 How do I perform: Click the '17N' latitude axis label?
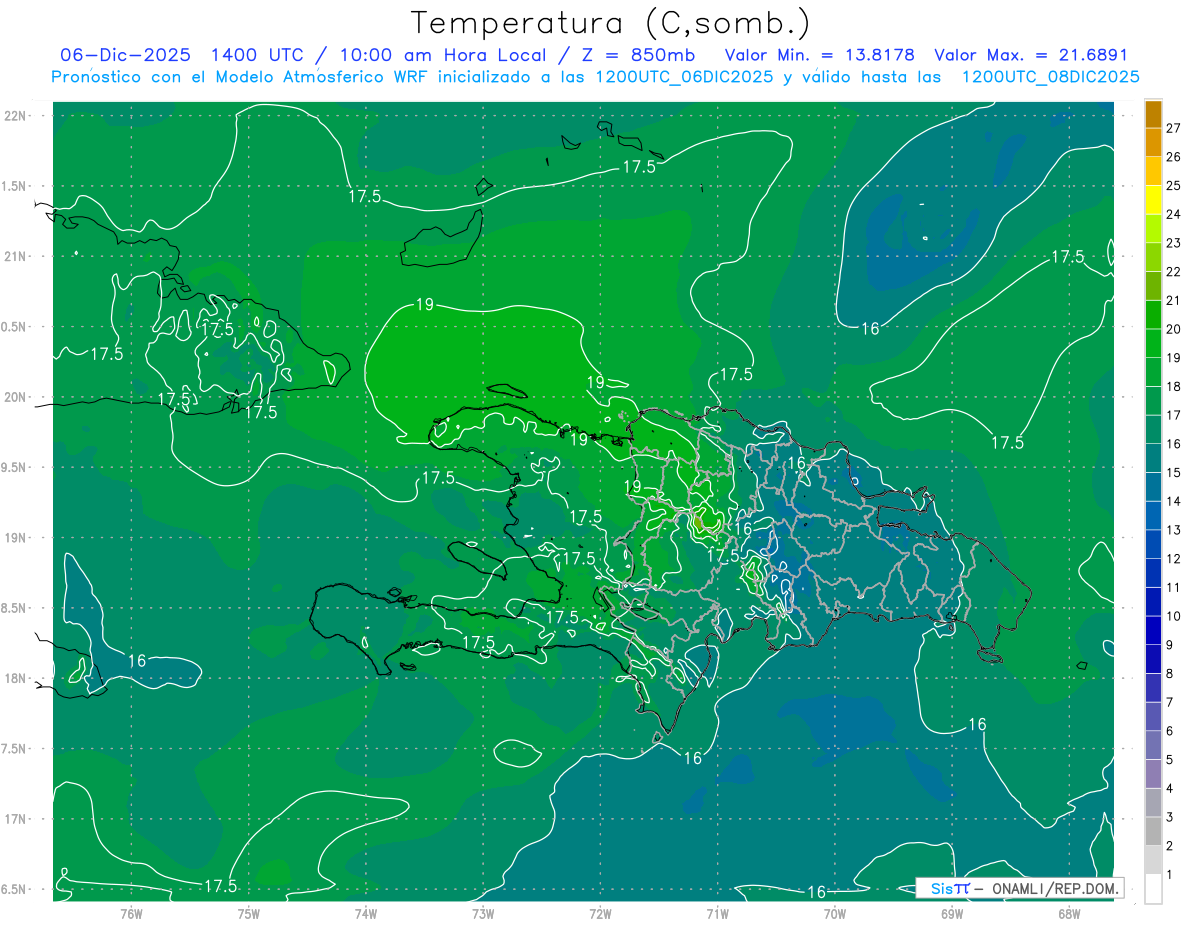click(15, 819)
